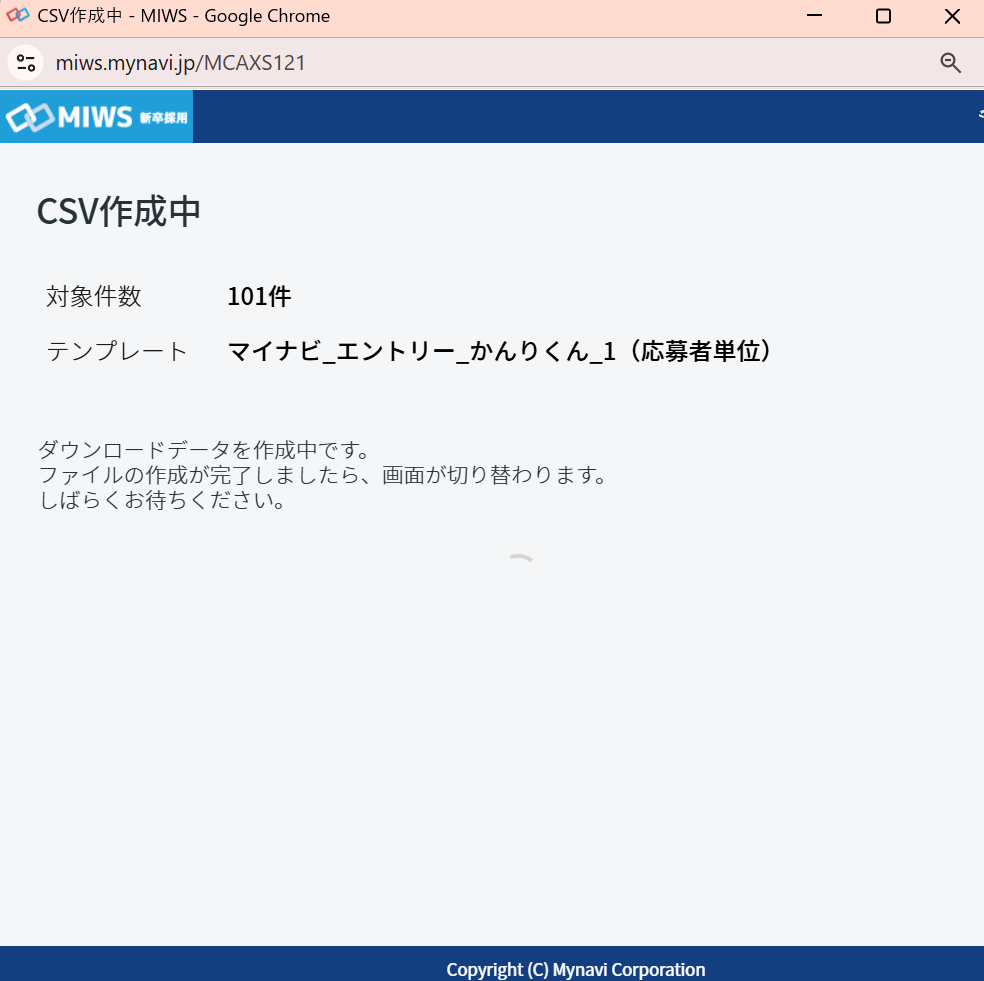
Task: Click the 101件 target record count
Action: click(x=258, y=296)
